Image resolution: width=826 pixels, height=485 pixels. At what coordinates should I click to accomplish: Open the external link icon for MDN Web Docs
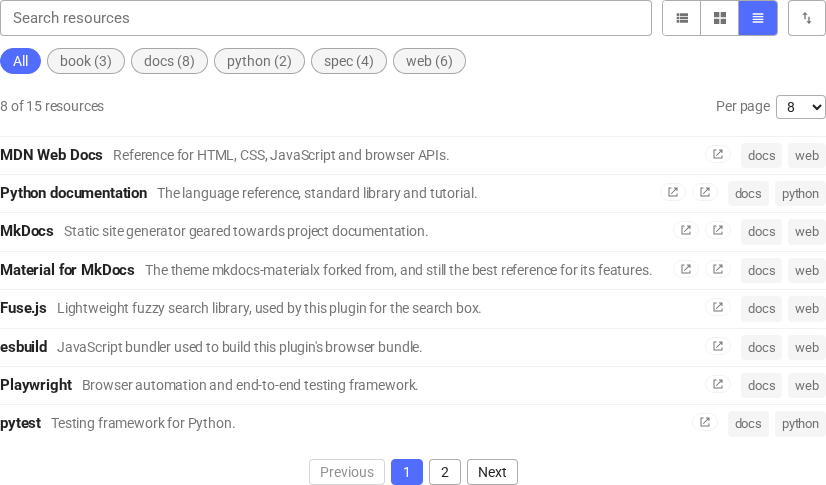pos(718,154)
